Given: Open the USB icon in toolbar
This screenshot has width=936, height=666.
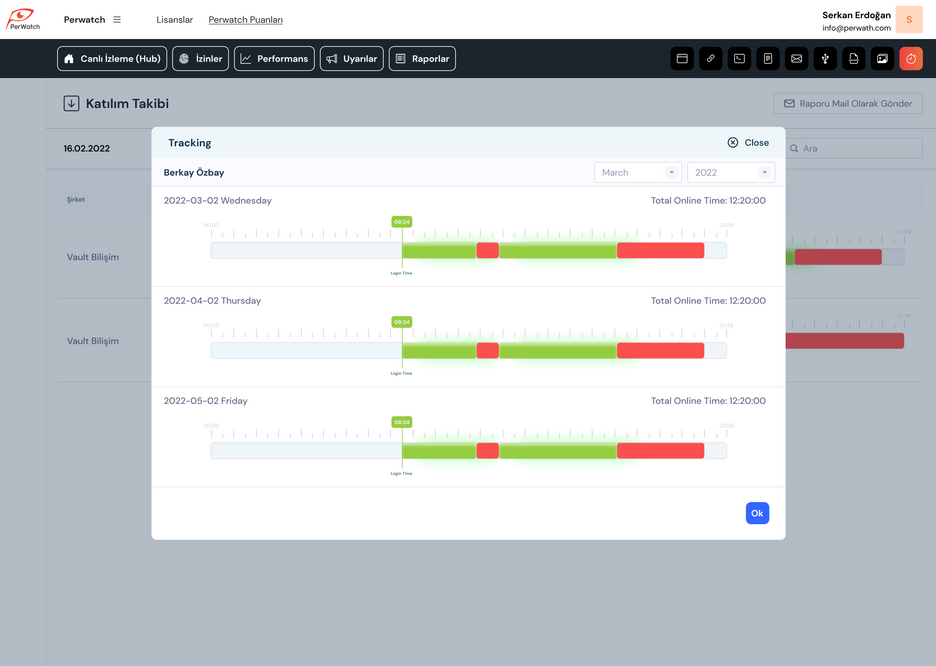Looking at the screenshot, I should pos(826,58).
